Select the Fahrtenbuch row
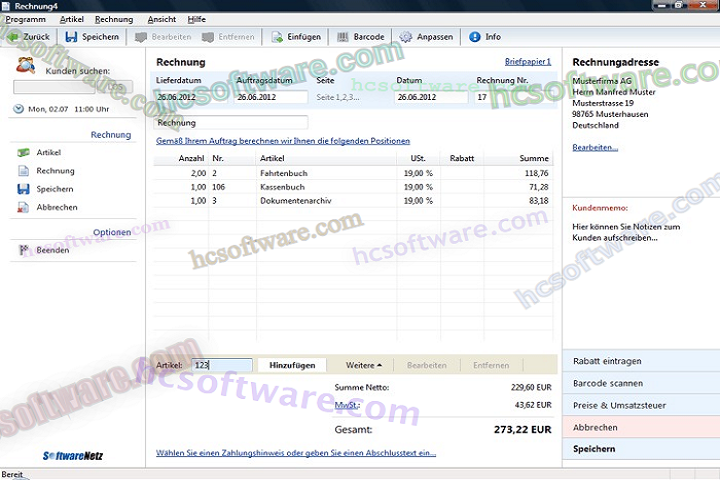Image resolution: width=720 pixels, height=480 pixels. pyautogui.click(x=353, y=173)
